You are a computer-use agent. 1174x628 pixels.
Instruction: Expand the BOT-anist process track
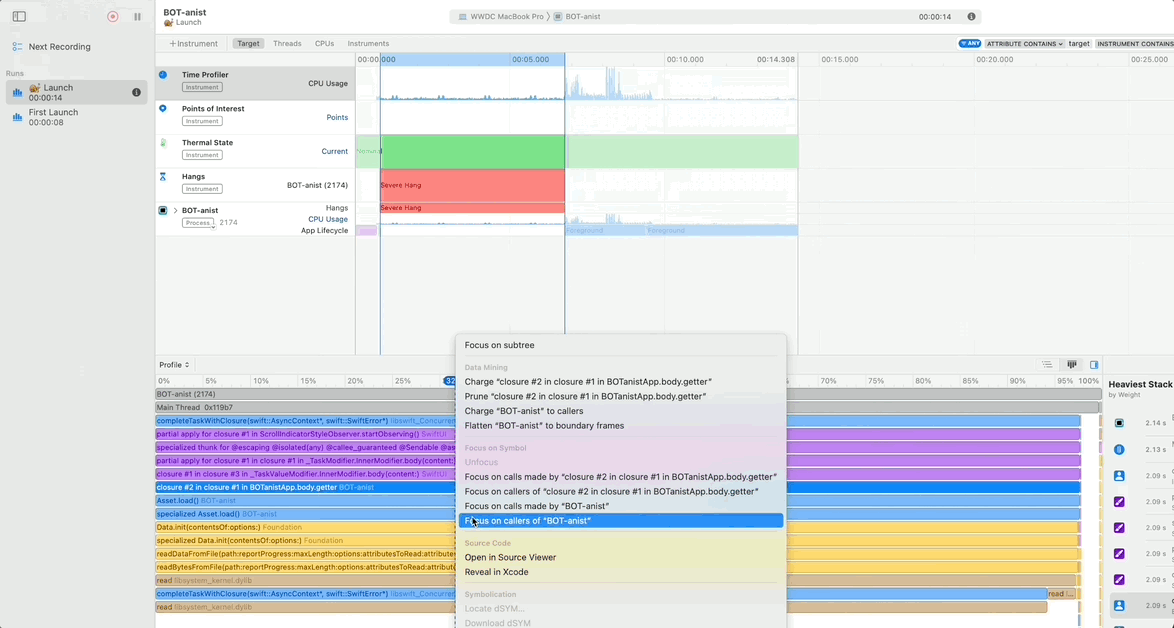175,210
